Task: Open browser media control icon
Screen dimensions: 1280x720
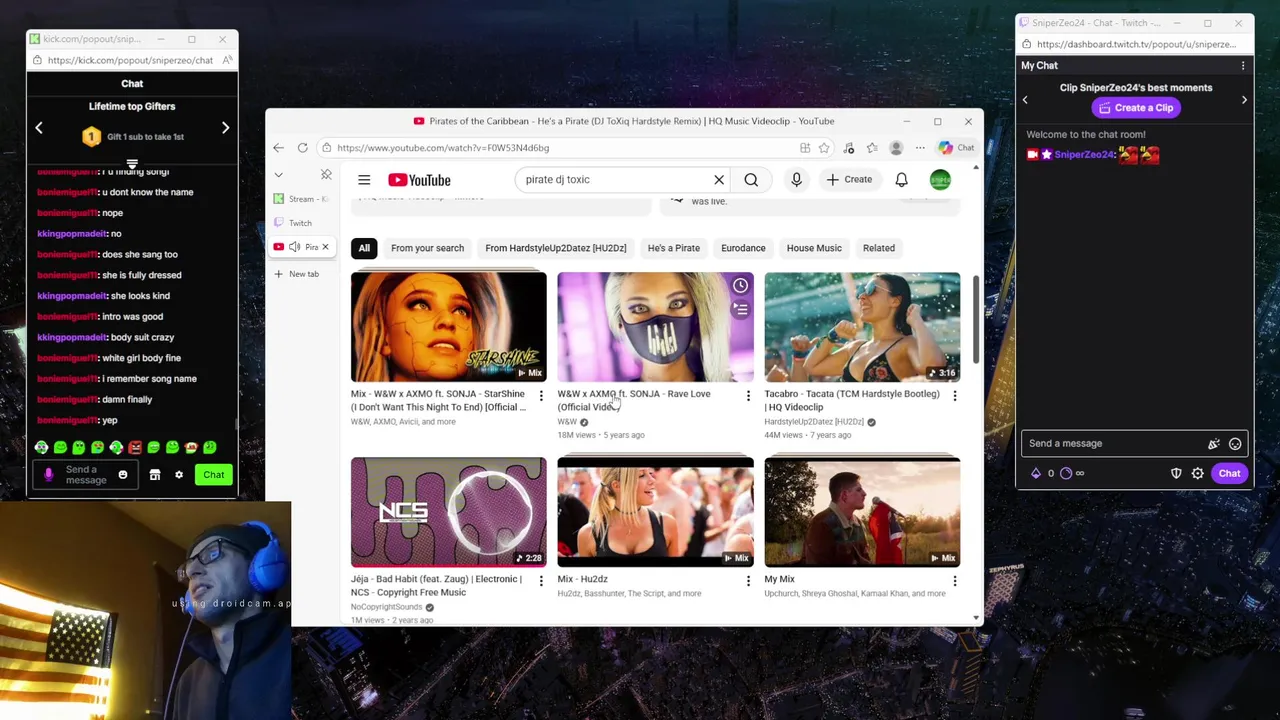Action: 848,148
